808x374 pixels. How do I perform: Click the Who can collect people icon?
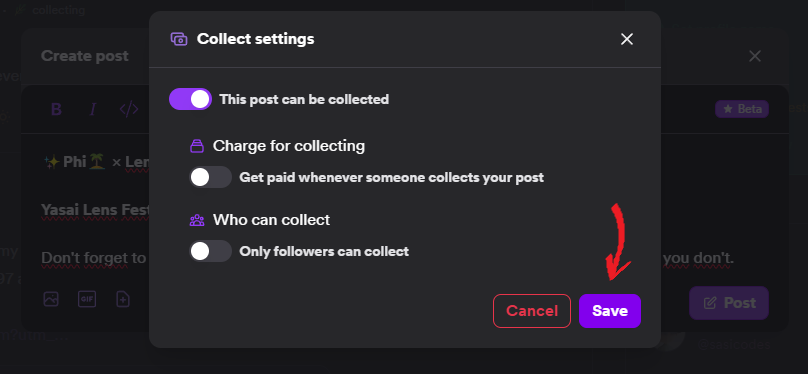197,220
